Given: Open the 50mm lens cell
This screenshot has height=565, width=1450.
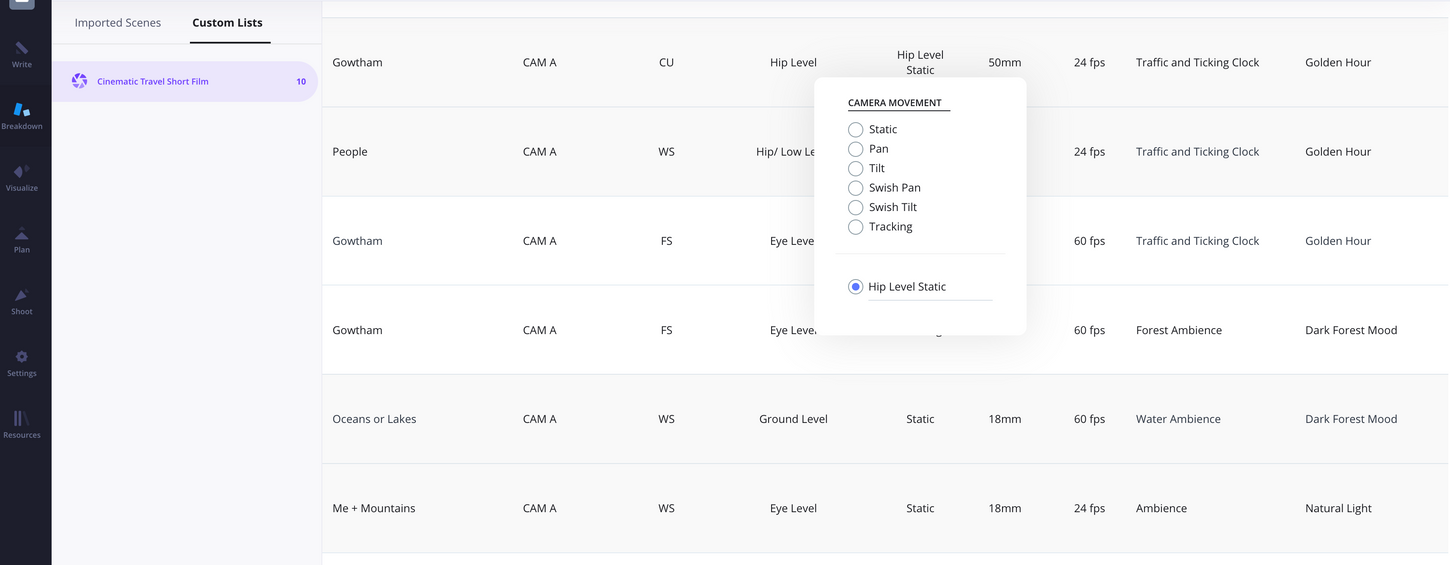Looking at the screenshot, I should [1005, 62].
